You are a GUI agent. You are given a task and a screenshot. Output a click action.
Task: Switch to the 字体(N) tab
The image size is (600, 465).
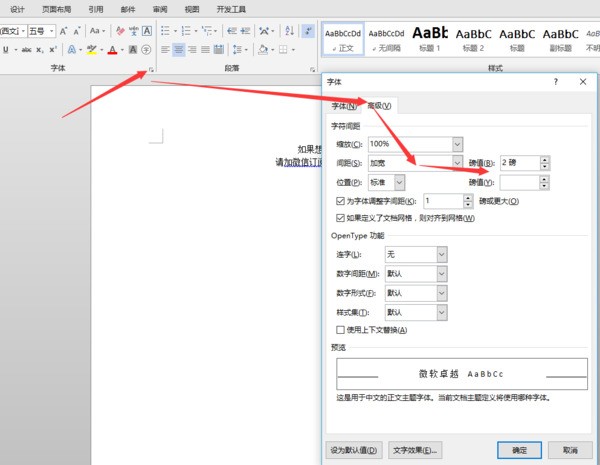tap(344, 105)
